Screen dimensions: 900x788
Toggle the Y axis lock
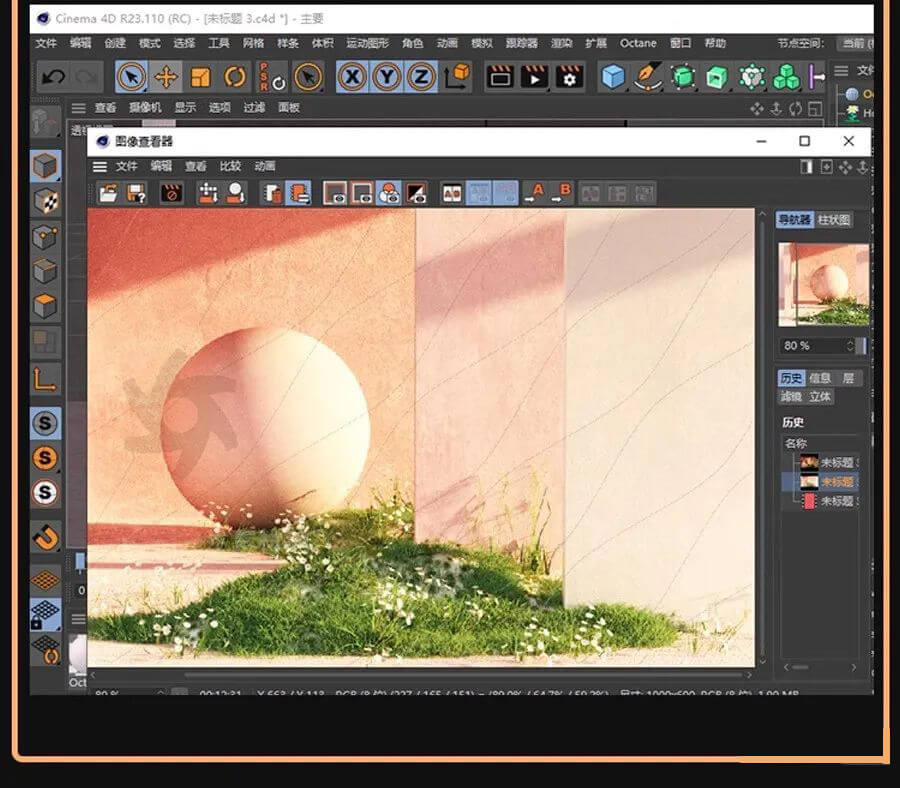386,77
